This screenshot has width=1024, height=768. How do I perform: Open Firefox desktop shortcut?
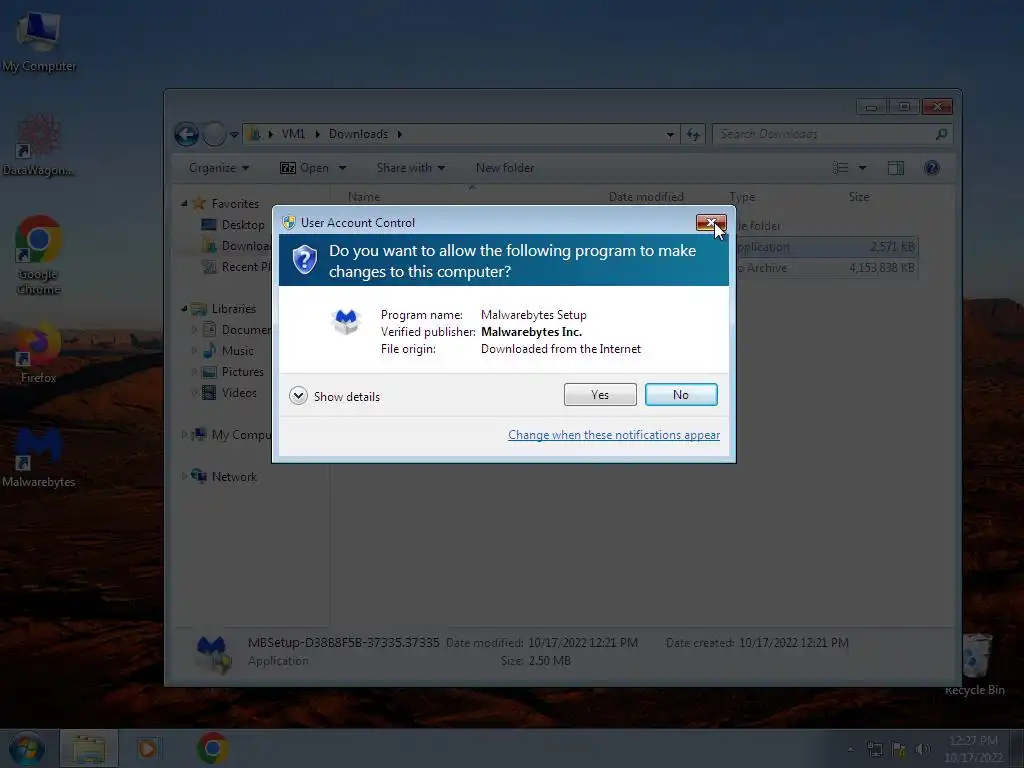38,353
